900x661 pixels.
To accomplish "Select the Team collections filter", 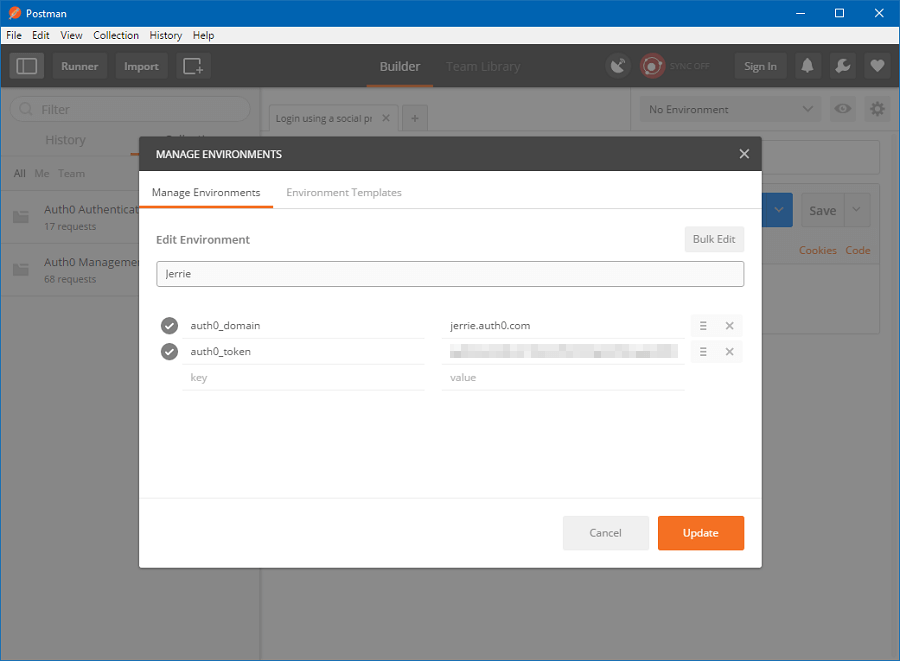I will (71, 173).
